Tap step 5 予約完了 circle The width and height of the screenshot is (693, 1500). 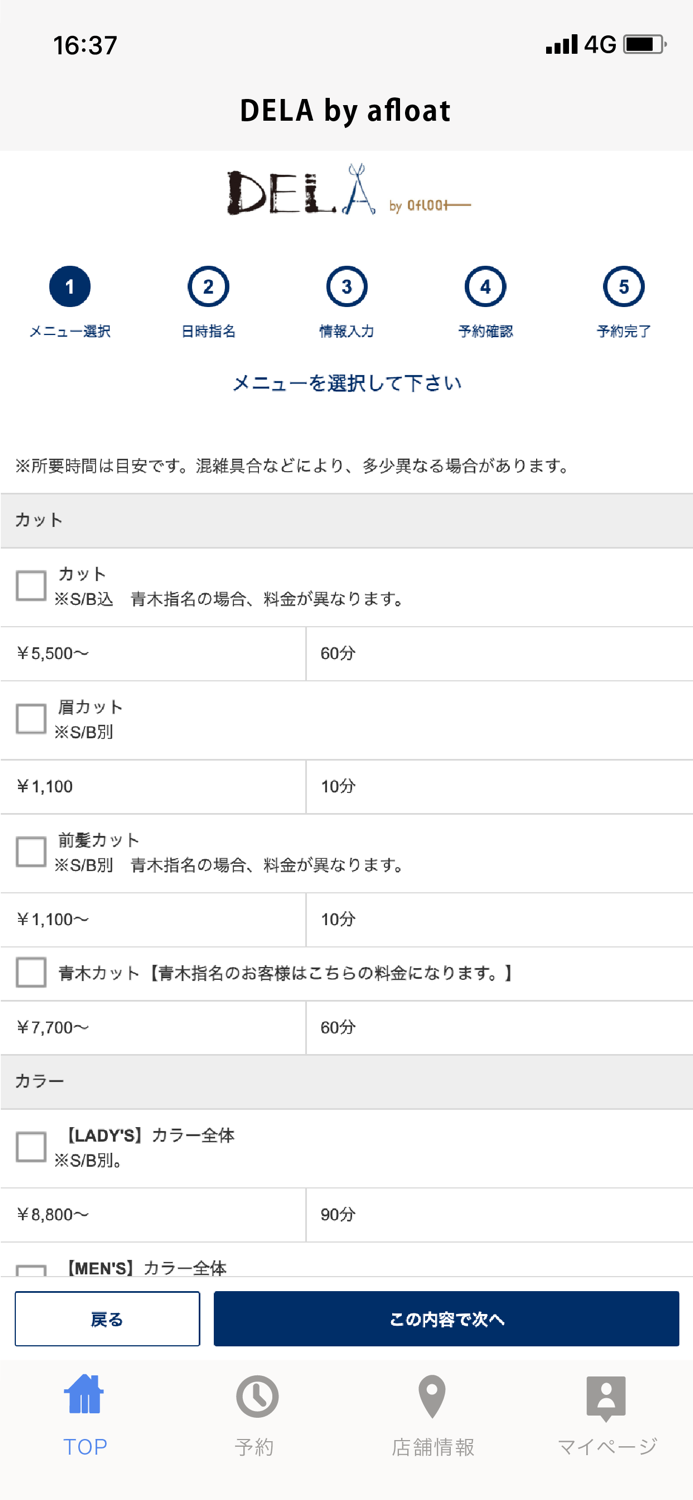tap(623, 288)
